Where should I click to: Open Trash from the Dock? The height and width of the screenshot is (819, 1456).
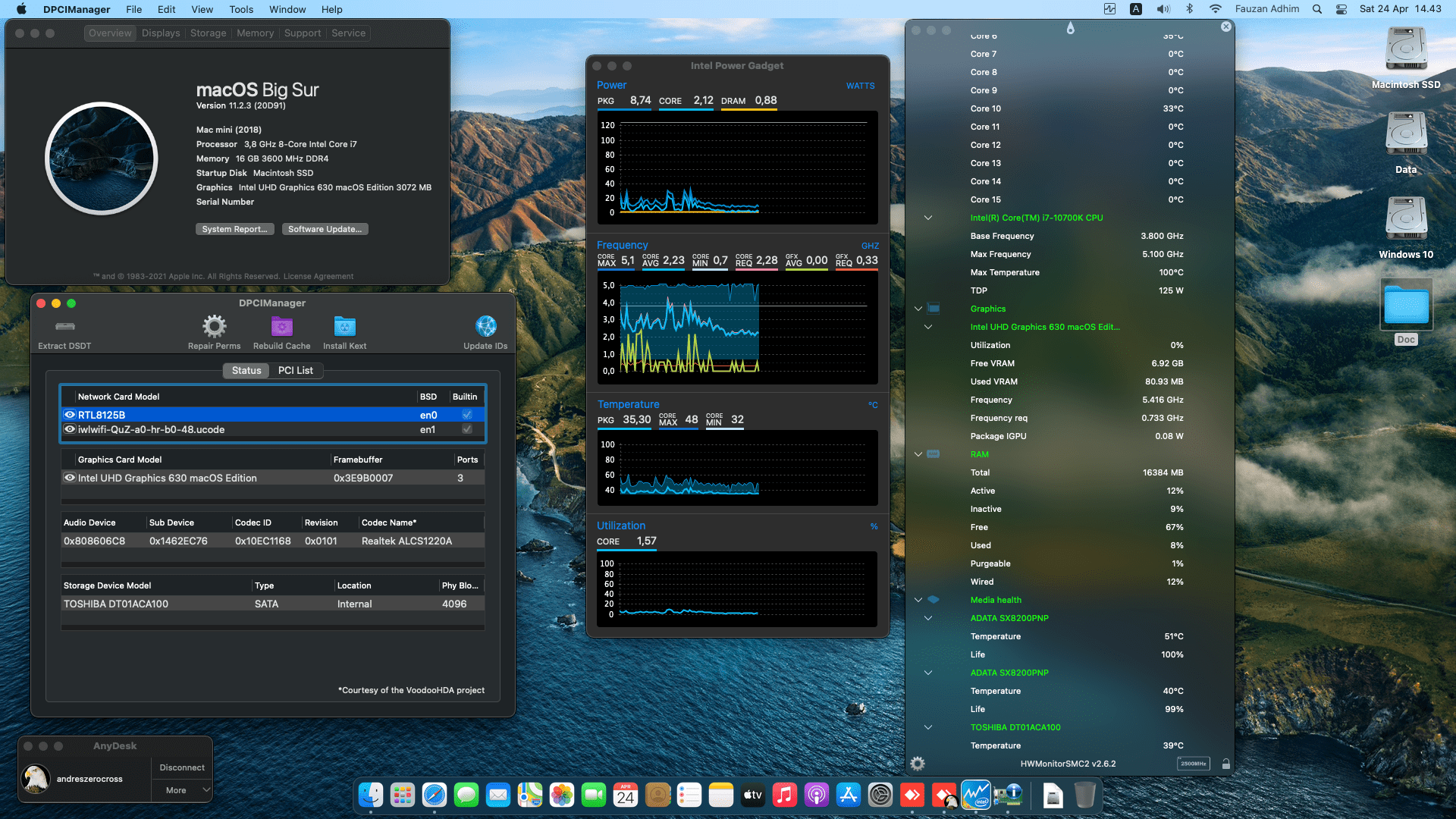pos(1085,795)
